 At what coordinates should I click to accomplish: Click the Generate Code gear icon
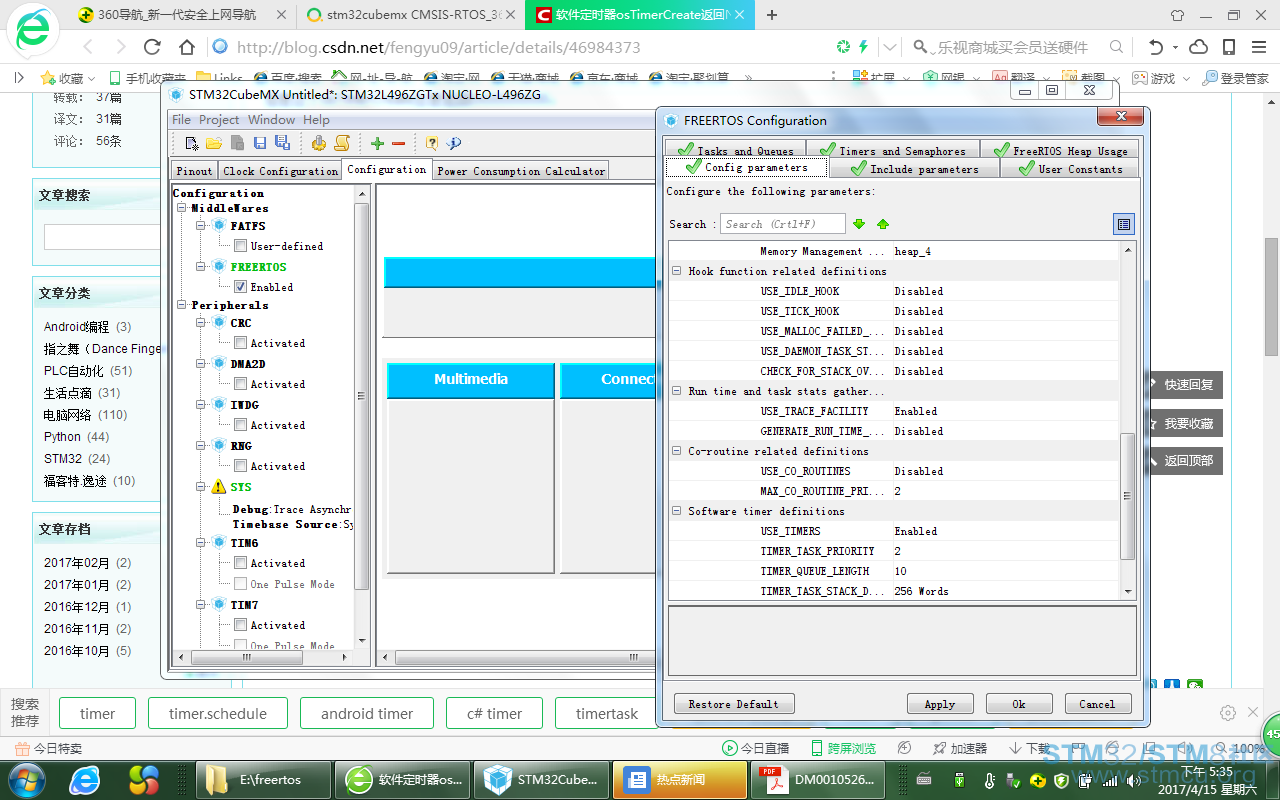(x=319, y=144)
